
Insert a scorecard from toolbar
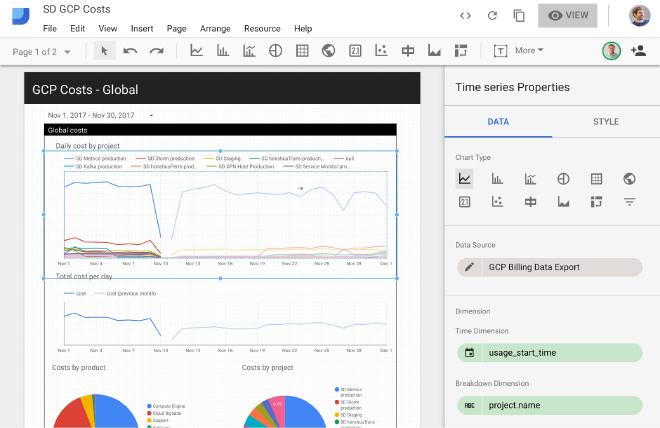point(355,51)
